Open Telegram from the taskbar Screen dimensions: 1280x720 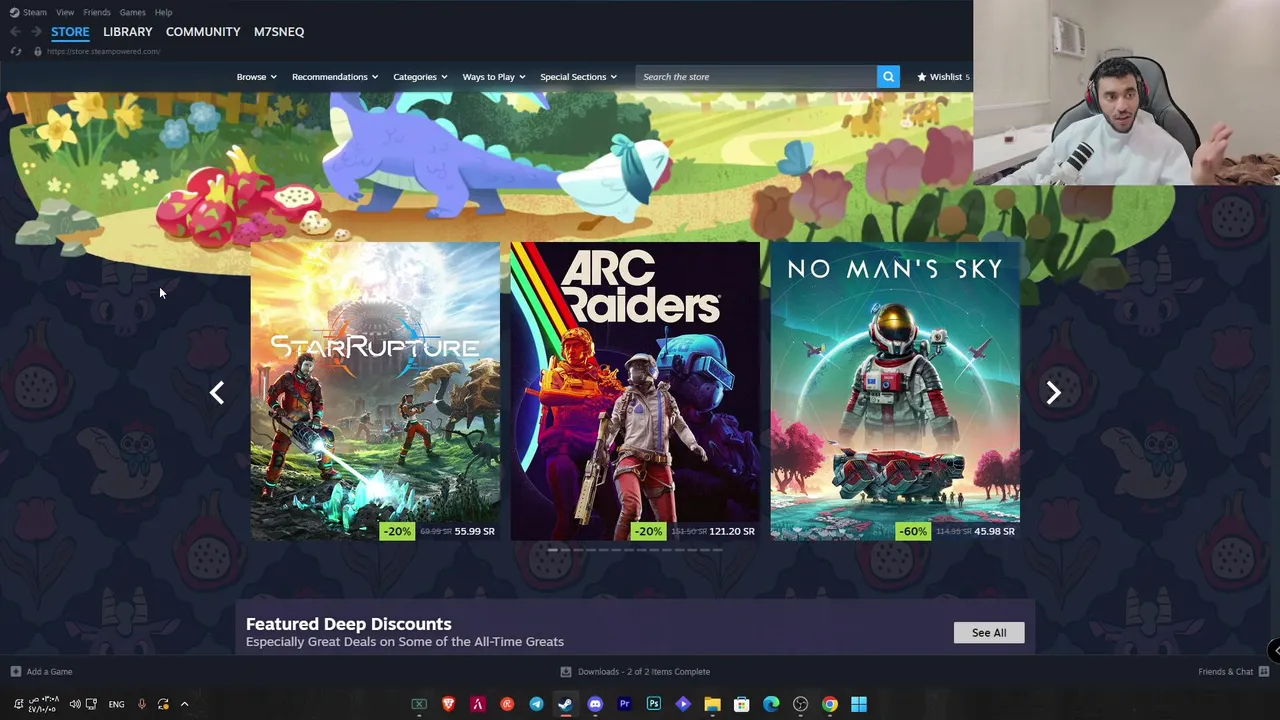536,704
